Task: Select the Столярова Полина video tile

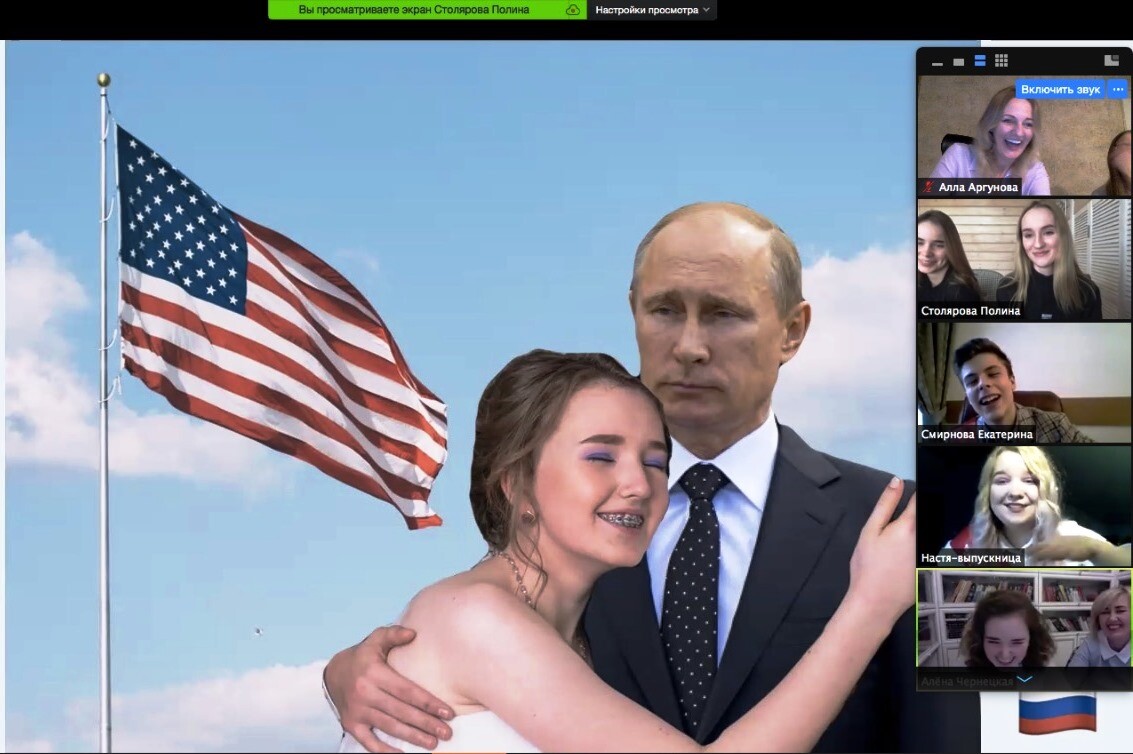Action: 1023,257
